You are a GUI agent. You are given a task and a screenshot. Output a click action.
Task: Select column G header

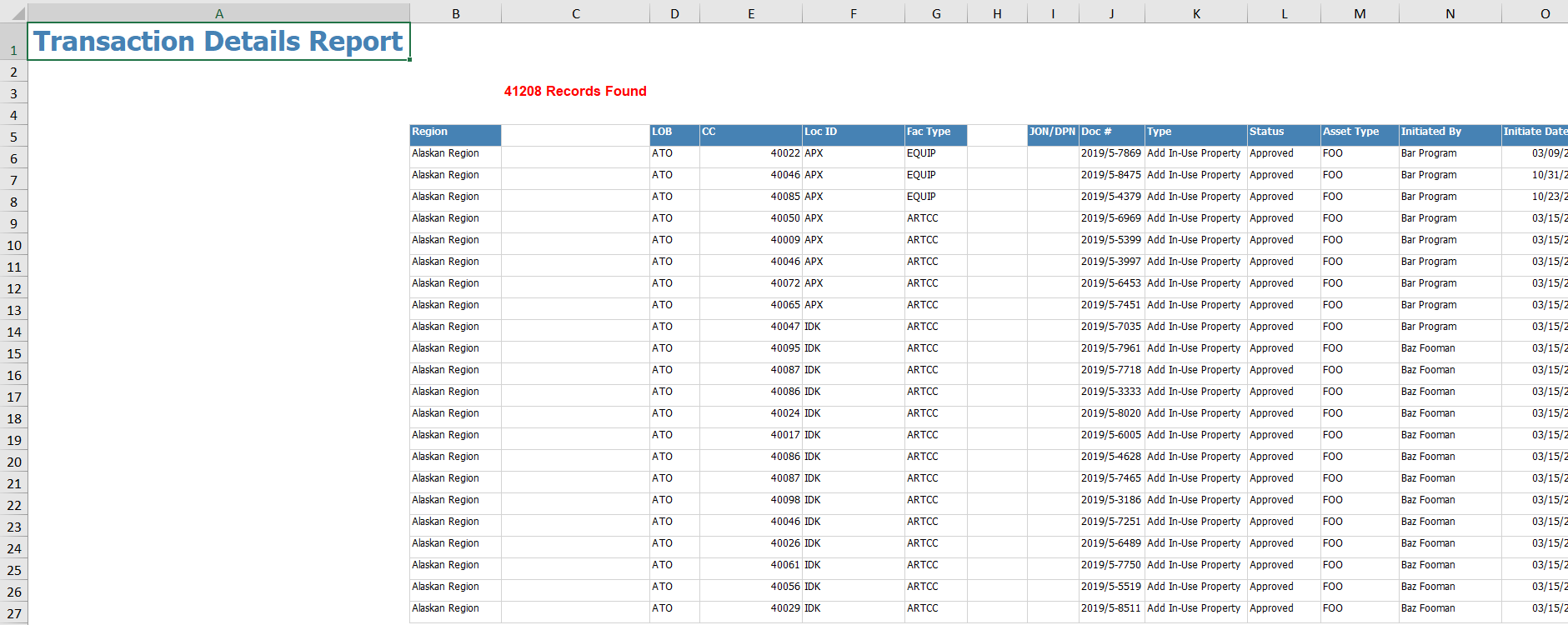936,13
